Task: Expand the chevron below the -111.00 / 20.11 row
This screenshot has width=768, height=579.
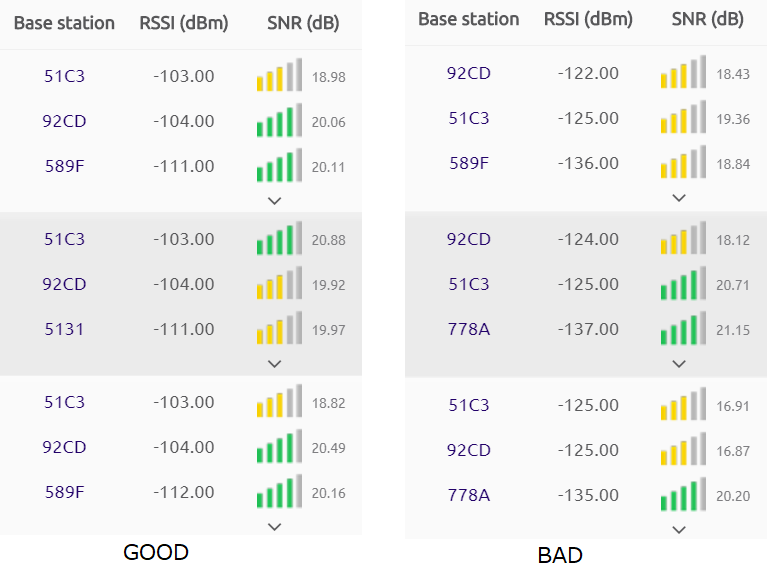Action: tap(275, 200)
